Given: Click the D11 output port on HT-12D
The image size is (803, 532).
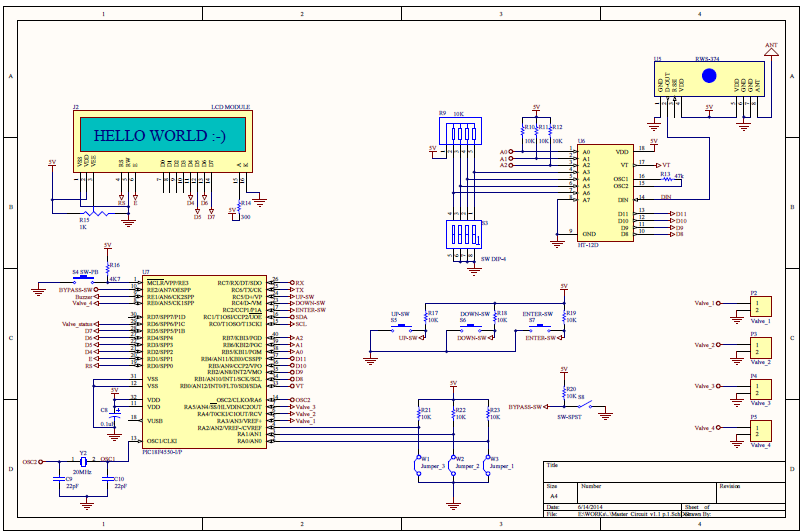Looking at the screenshot, I should tap(681, 214).
